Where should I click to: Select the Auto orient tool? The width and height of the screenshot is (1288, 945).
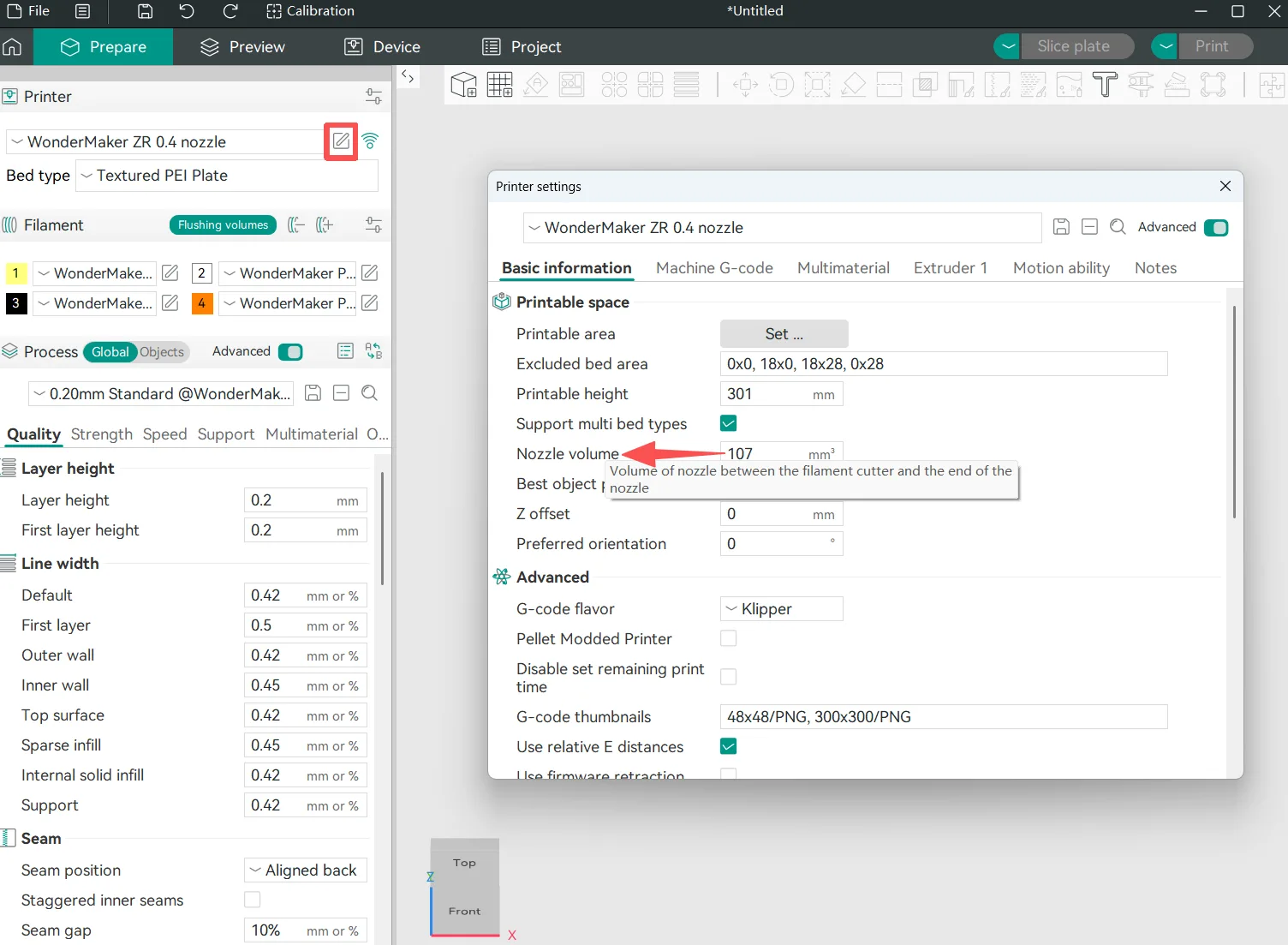[536, 85]
